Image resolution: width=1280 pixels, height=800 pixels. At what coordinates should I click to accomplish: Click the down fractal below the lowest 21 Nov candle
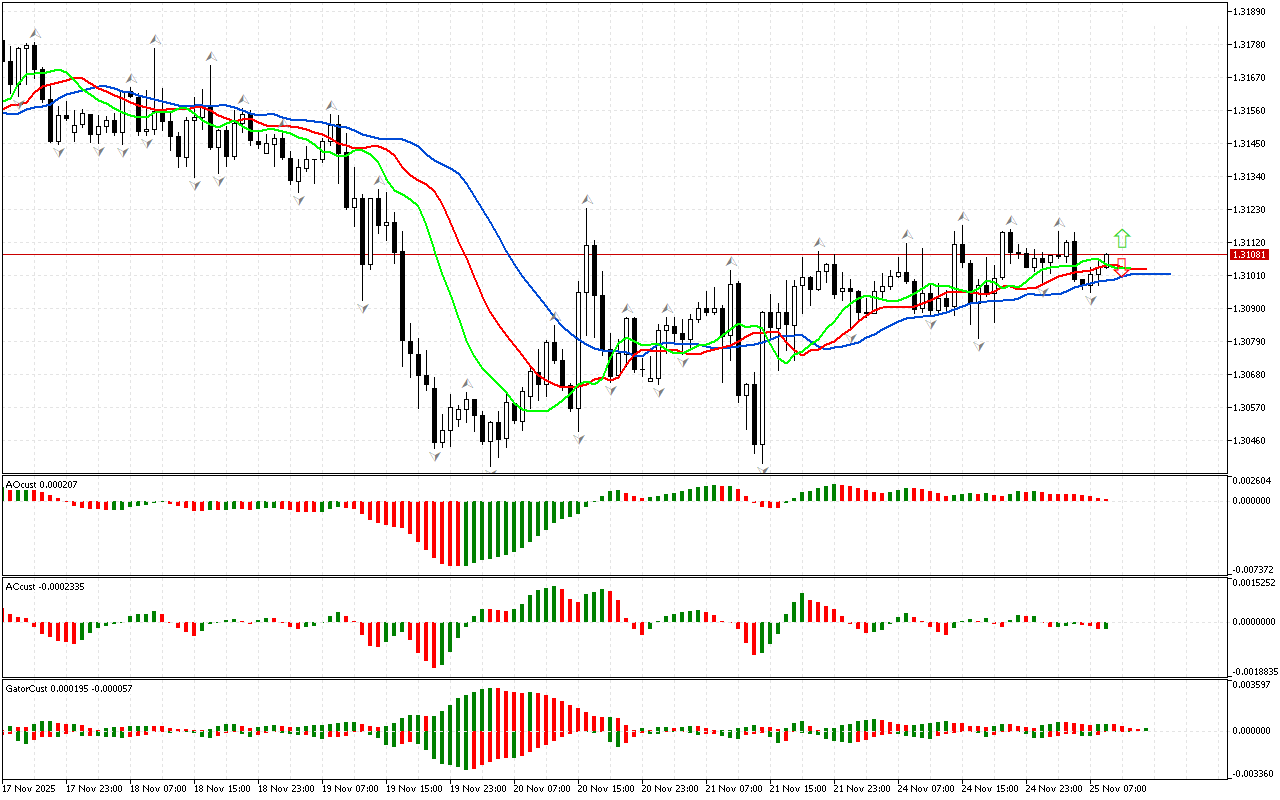click(x=762, y=467)
